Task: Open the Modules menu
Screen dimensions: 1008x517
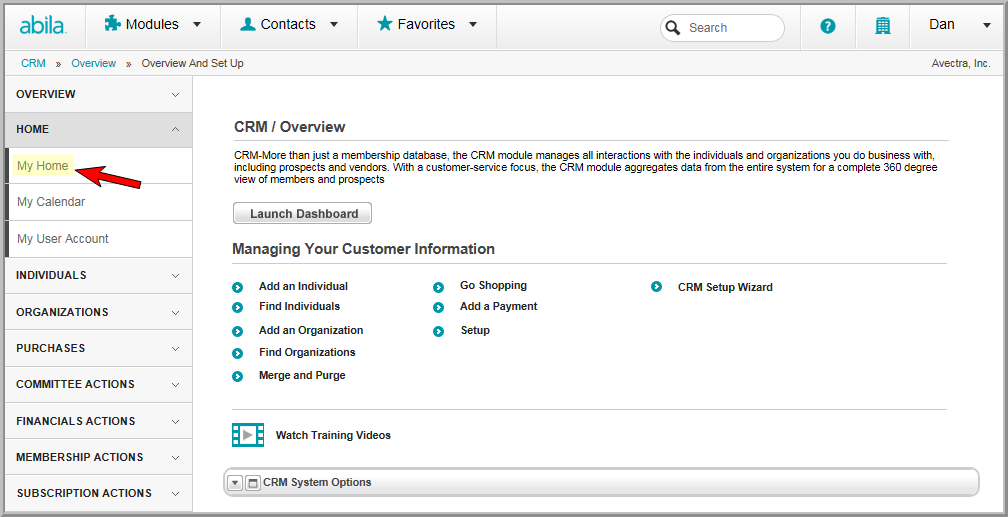Action: pyautogui.click(x=153, y=24)
